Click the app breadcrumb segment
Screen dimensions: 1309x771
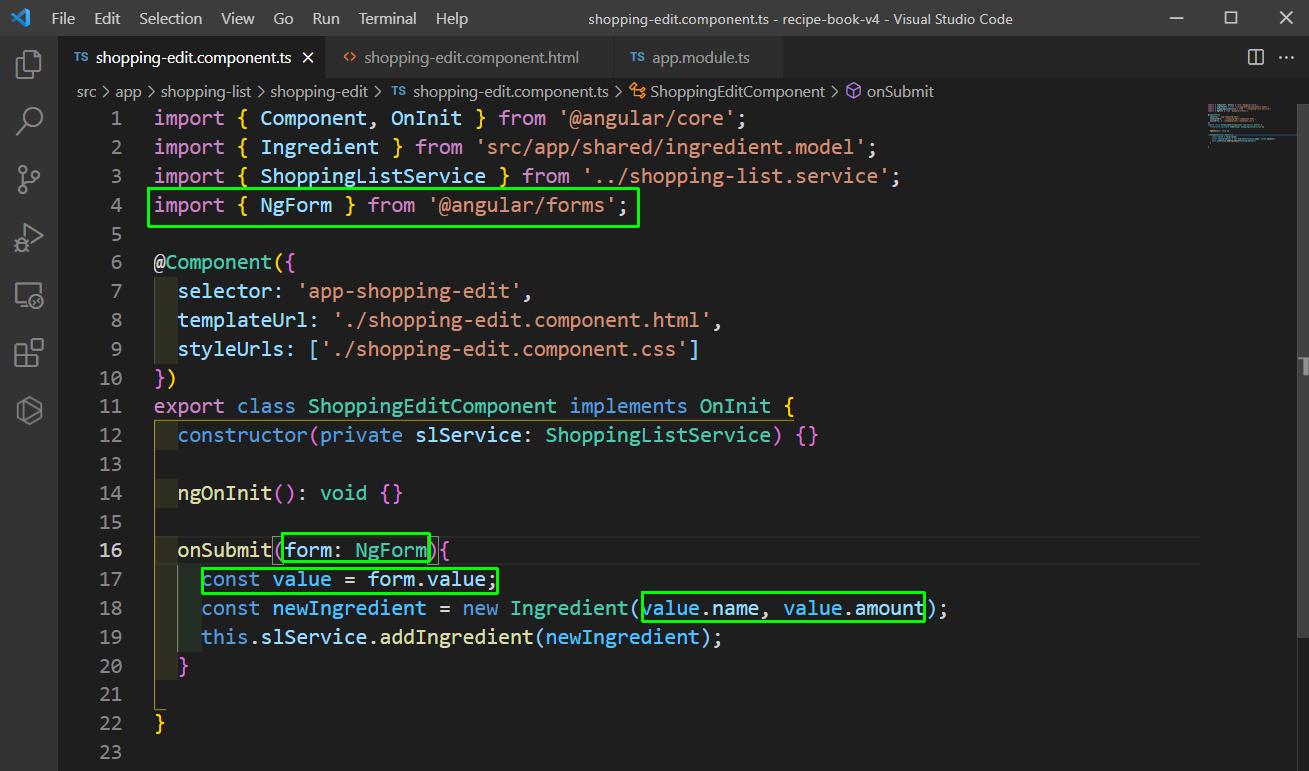pos(128,91)
